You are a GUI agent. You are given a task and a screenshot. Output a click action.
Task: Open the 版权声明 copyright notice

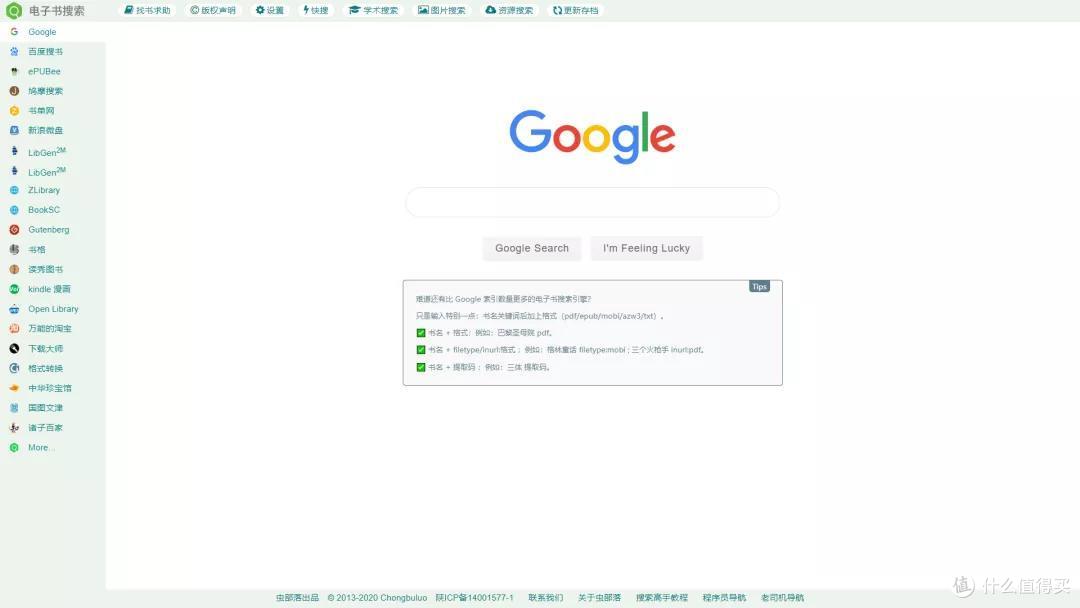pos(213,10)
